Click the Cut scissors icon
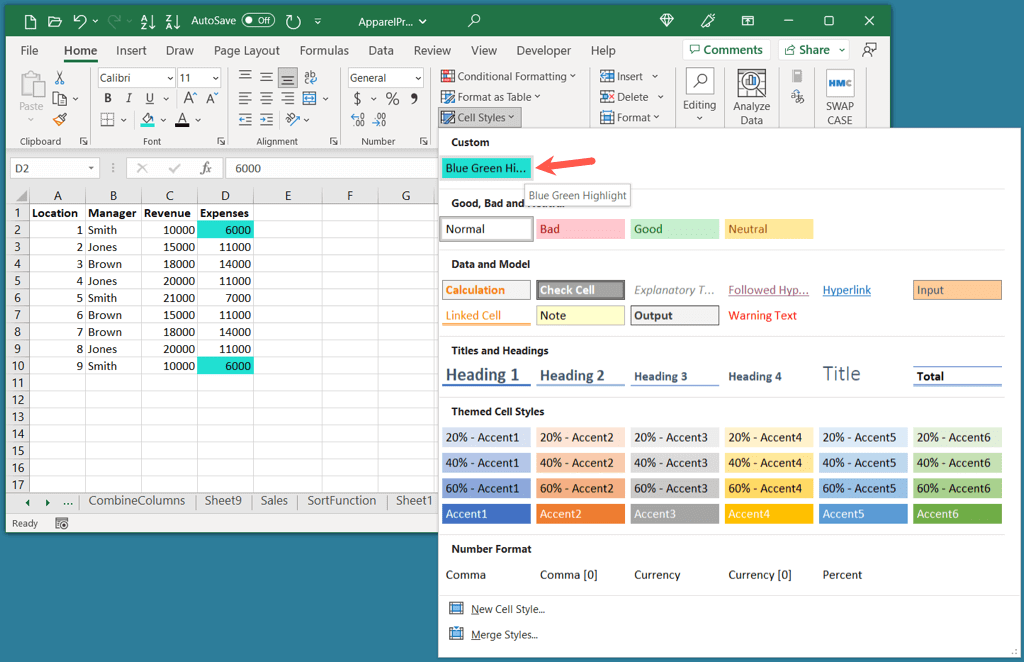Image resolution: width=1024 pixels, height=662 pixels. click(x=60, y=78)
